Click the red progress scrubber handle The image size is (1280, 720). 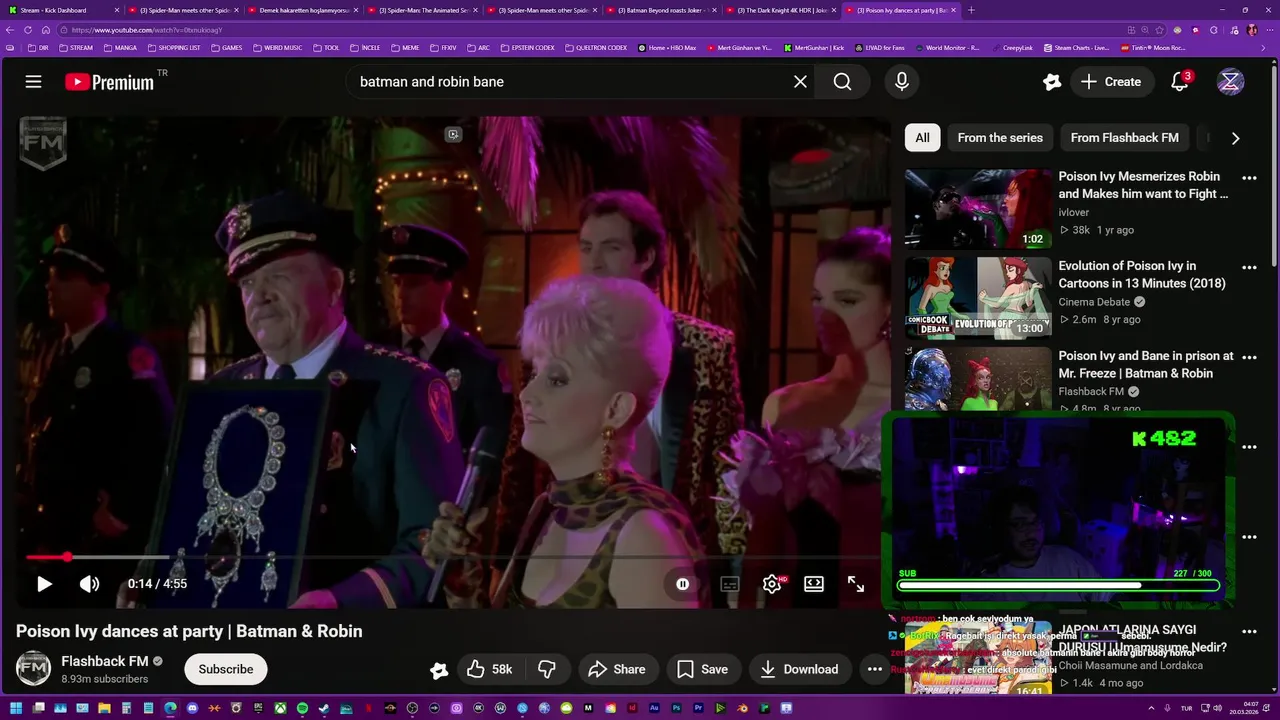pos(67,557)
